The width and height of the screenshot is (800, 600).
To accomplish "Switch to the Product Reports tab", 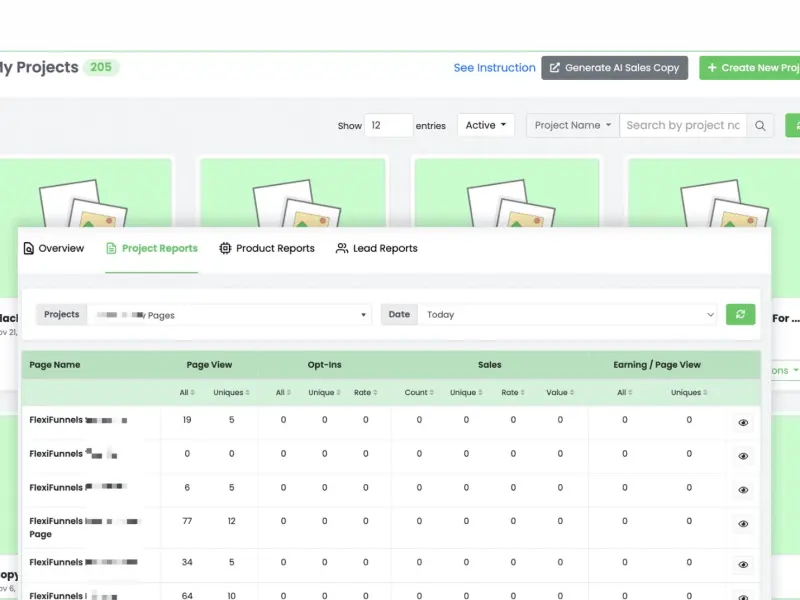I will [267, 248].
